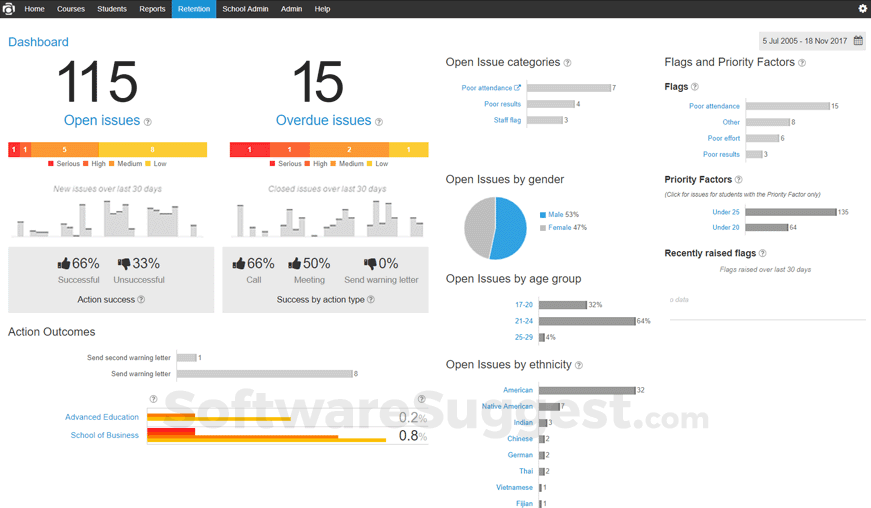Screen dimensions: 871x508
Task: Open the Advanced Education link
Action: pos(102,417)
